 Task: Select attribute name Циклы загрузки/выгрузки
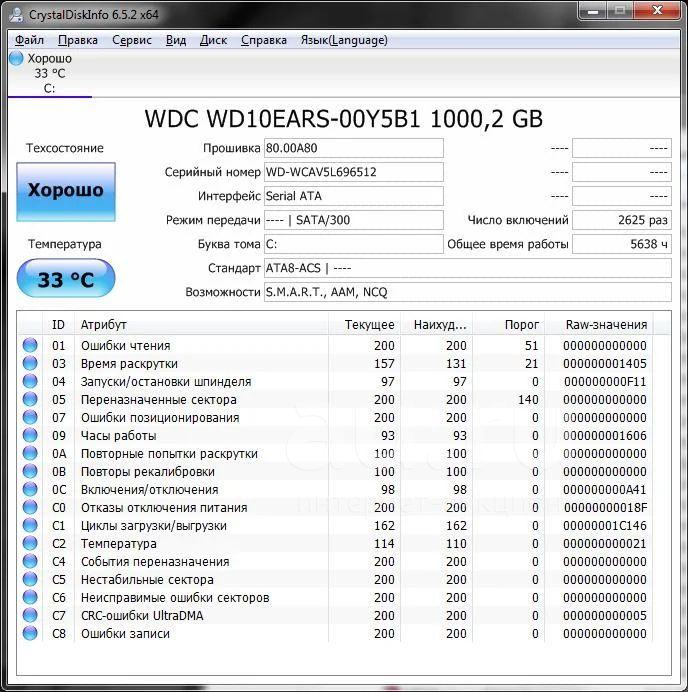pyautogui.click(x=154, y=526)
